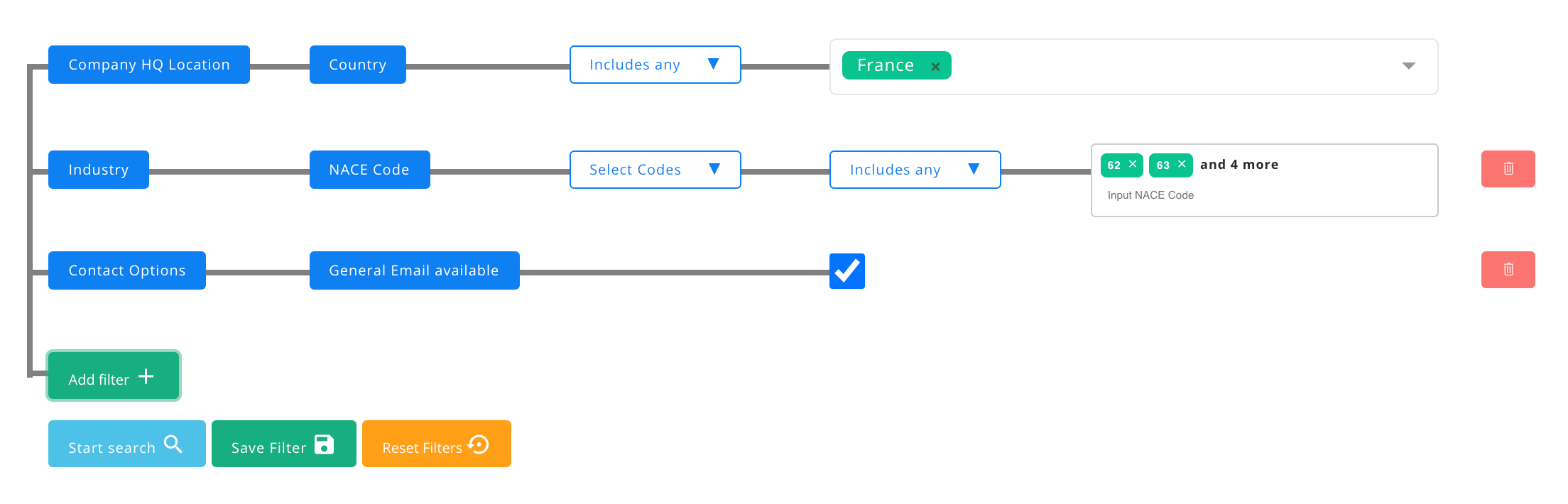Image resolution: width=1568 pixels, height=504 pixels.
Task: Uncheck the General Email available checkbox
Action: 846,271
